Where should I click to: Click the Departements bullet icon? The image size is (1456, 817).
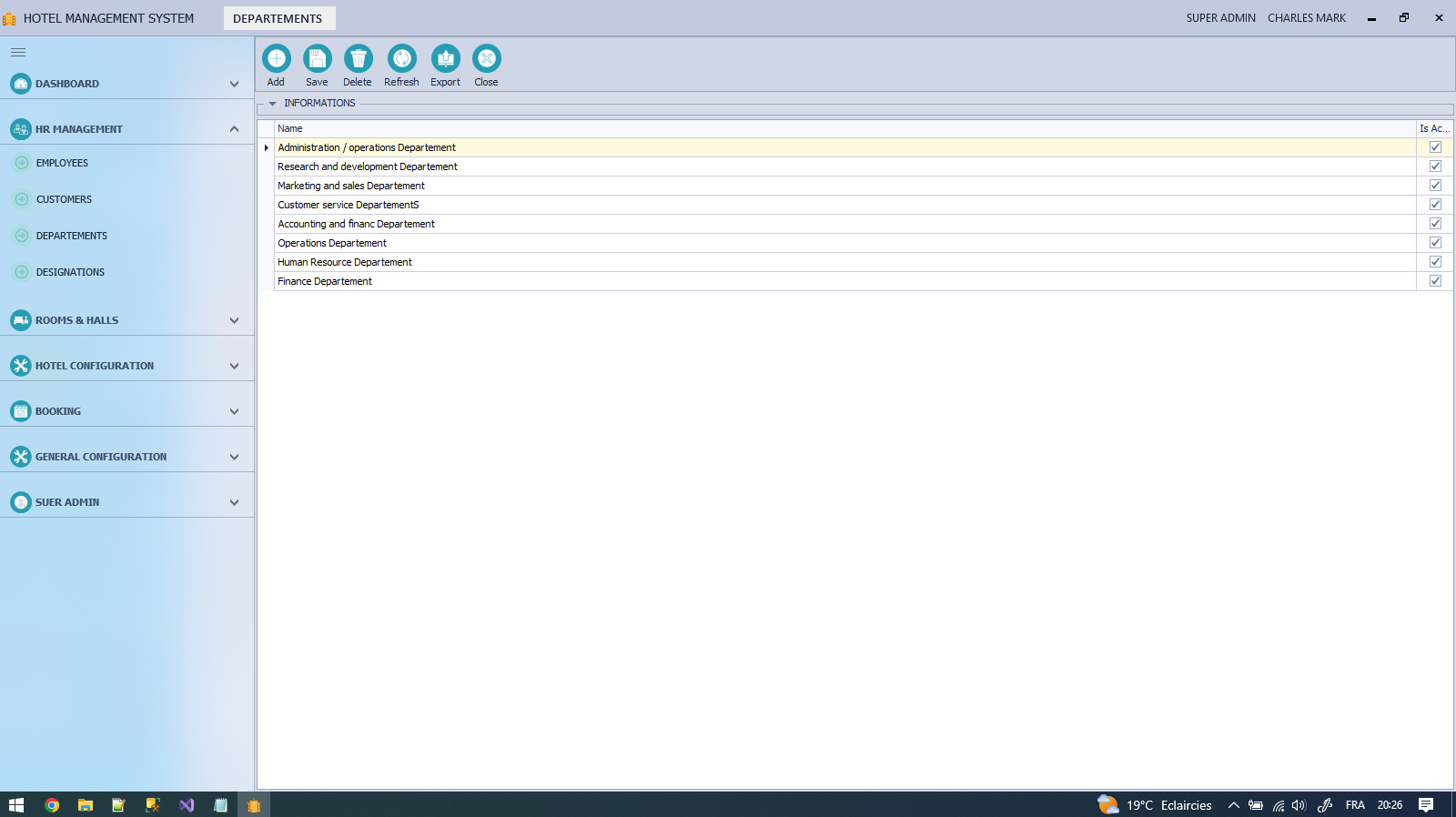22,236
